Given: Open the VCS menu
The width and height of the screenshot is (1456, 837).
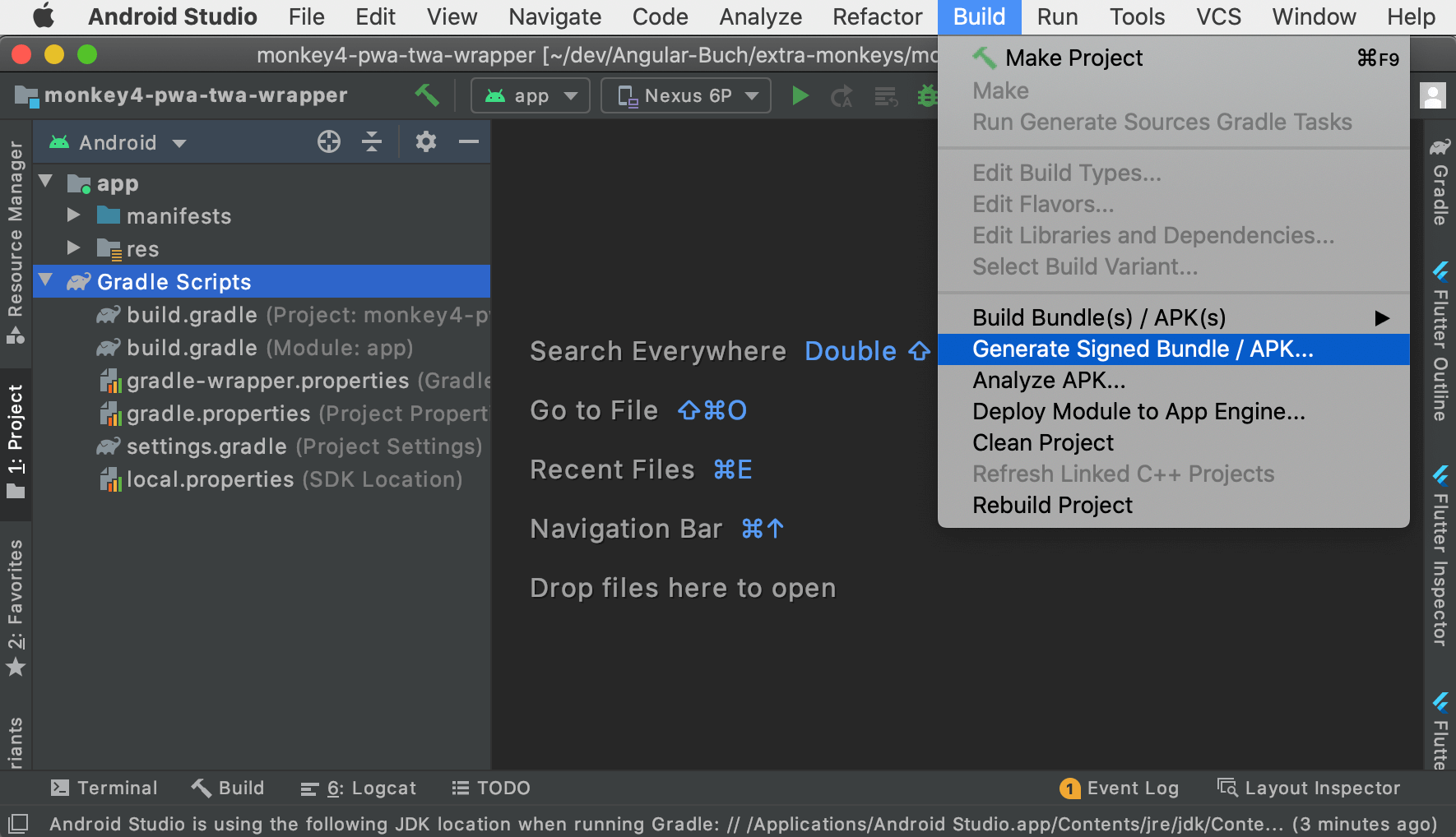Looking at the screenshot, I should point(1219,16).
